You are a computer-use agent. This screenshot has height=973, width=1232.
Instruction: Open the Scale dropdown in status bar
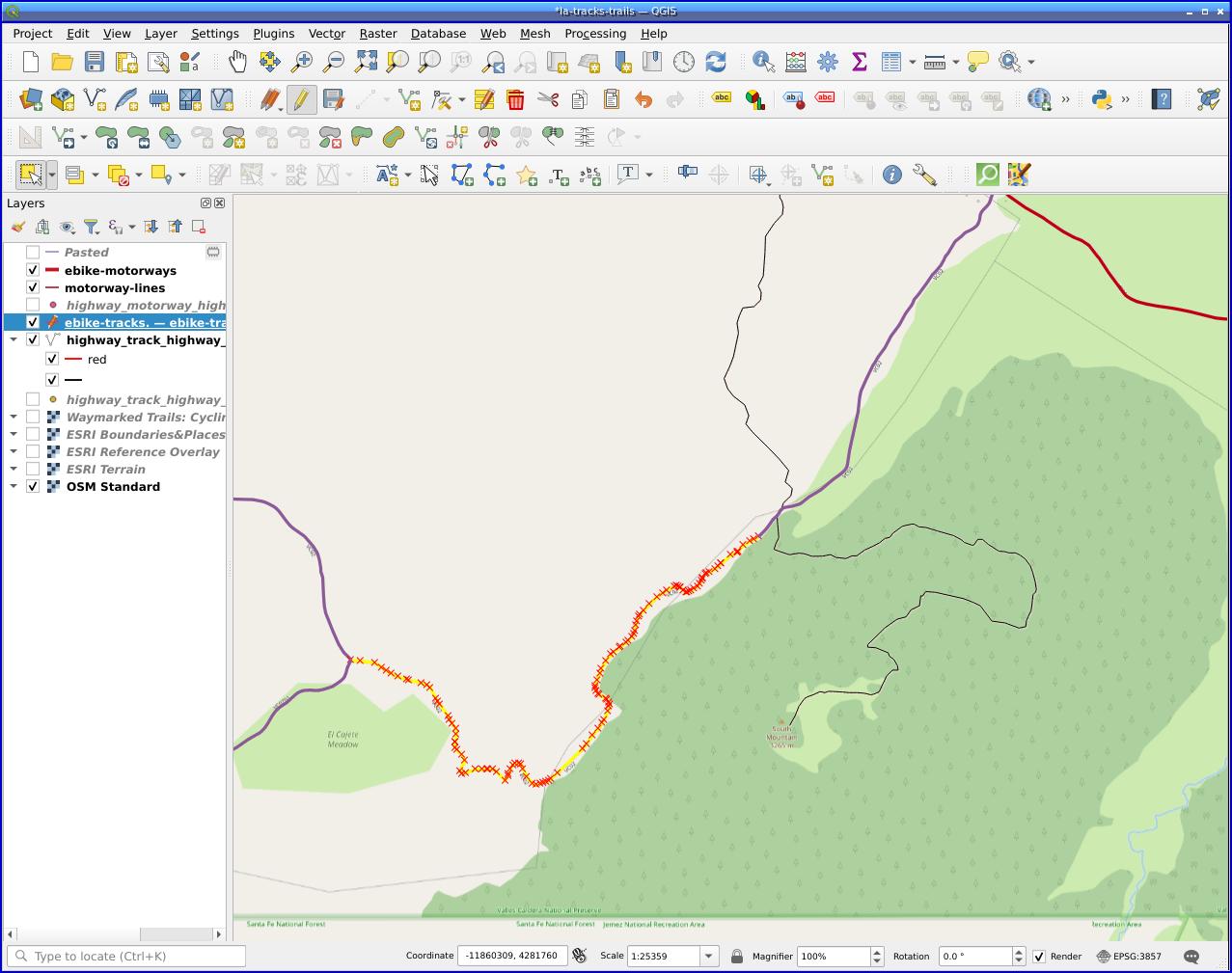tap(709, 957)
